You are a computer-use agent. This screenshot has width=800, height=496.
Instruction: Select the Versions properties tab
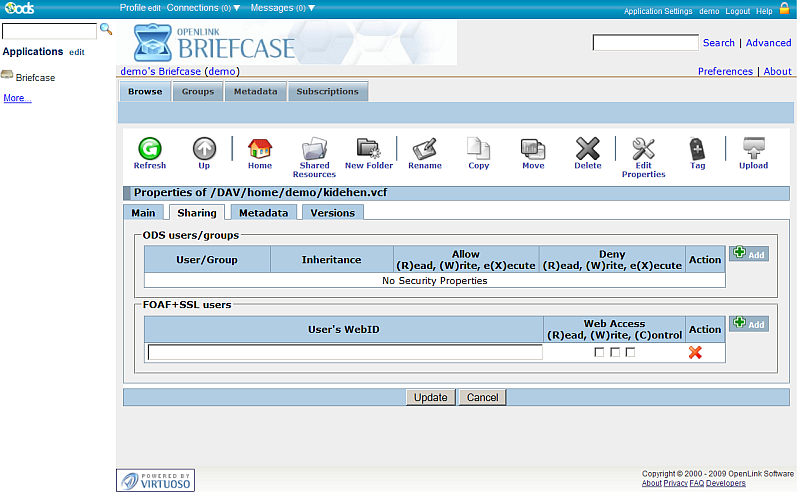tap(333, 213)
